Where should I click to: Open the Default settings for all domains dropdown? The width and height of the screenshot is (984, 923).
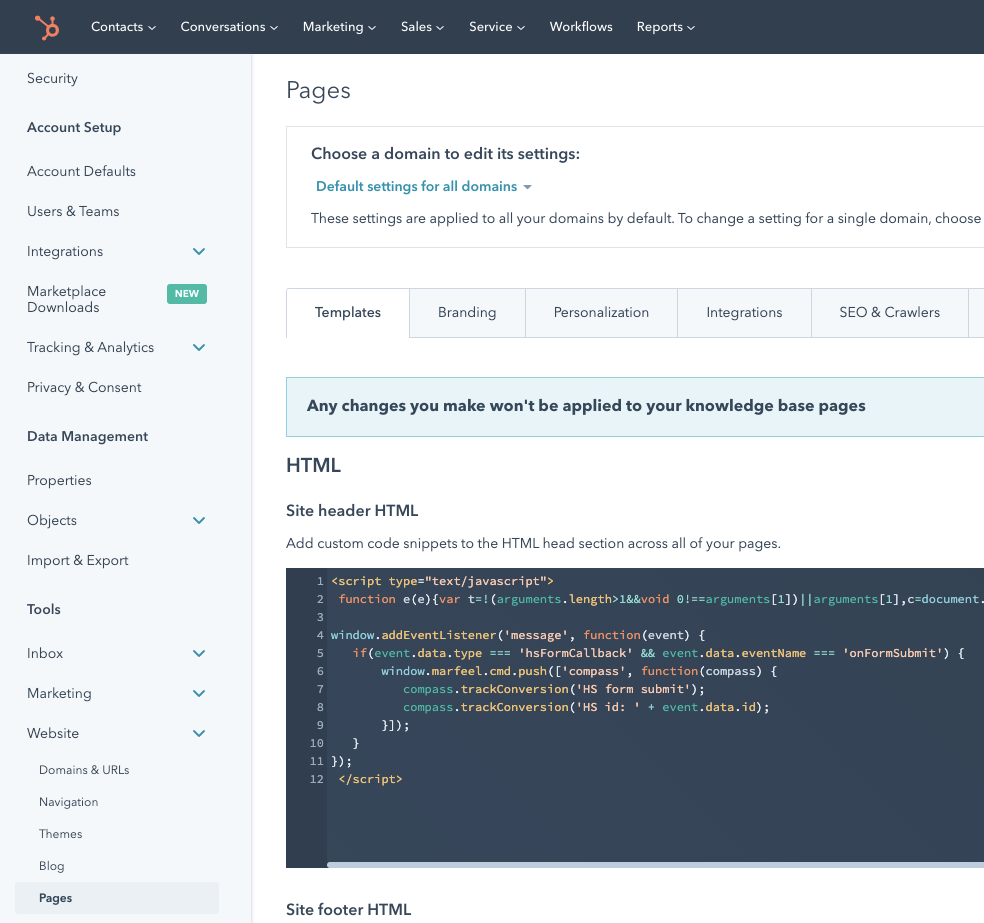tap(424, 186)
